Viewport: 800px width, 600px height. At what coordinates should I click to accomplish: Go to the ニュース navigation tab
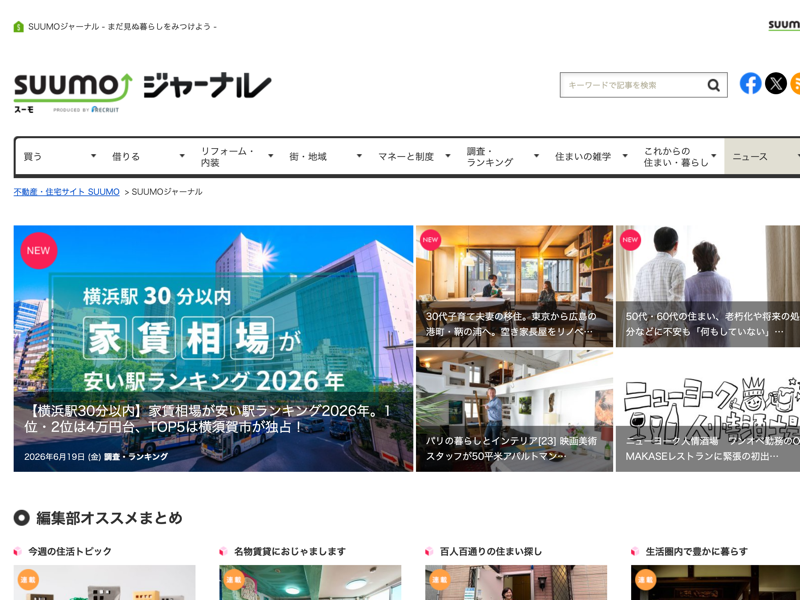(x=762, y=157)
